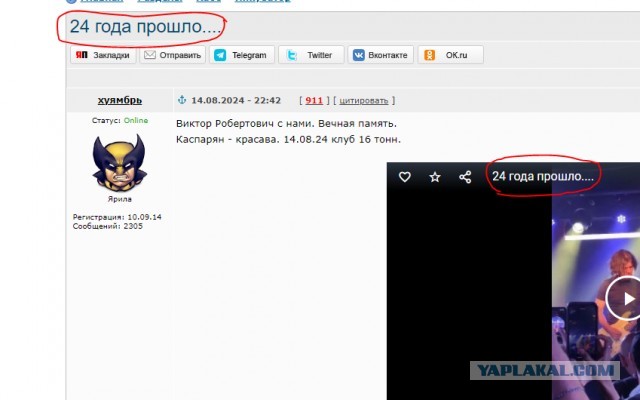Screen dimensions: 640x400
Task: Click the 911 rating link
Action: point(314,100)
